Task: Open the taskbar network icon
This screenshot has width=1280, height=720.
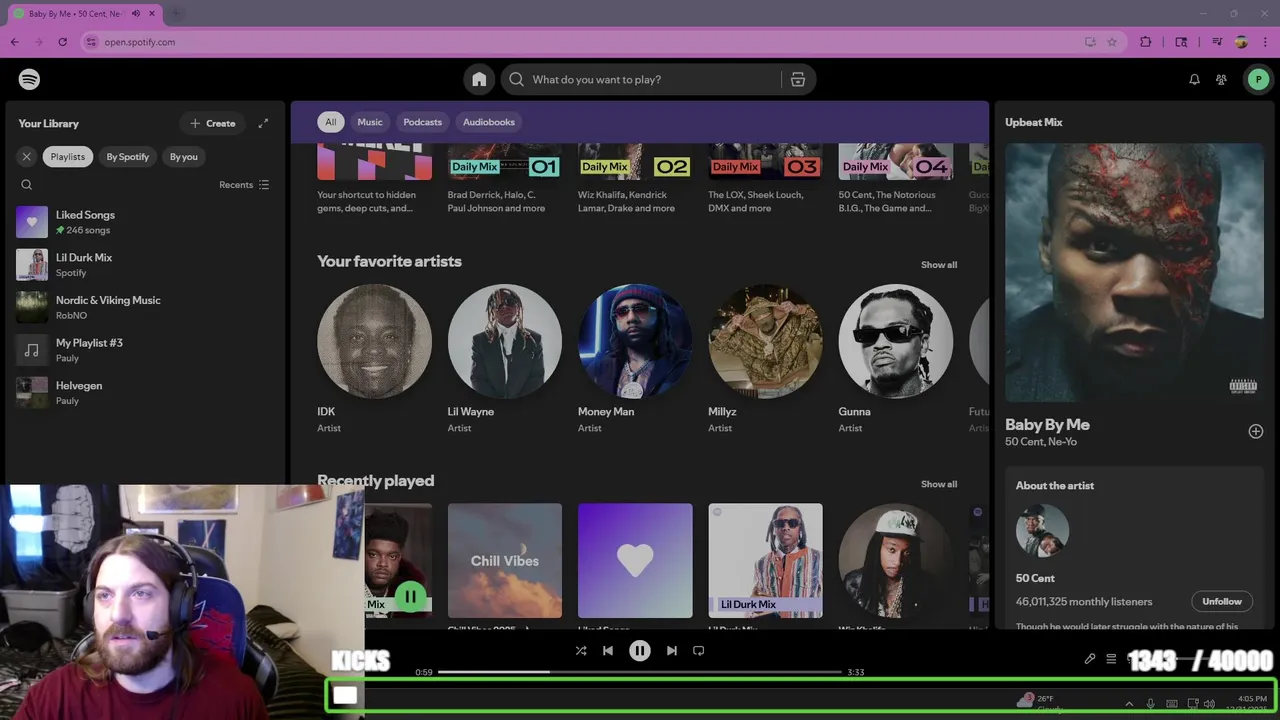Action: point(1192,704)
